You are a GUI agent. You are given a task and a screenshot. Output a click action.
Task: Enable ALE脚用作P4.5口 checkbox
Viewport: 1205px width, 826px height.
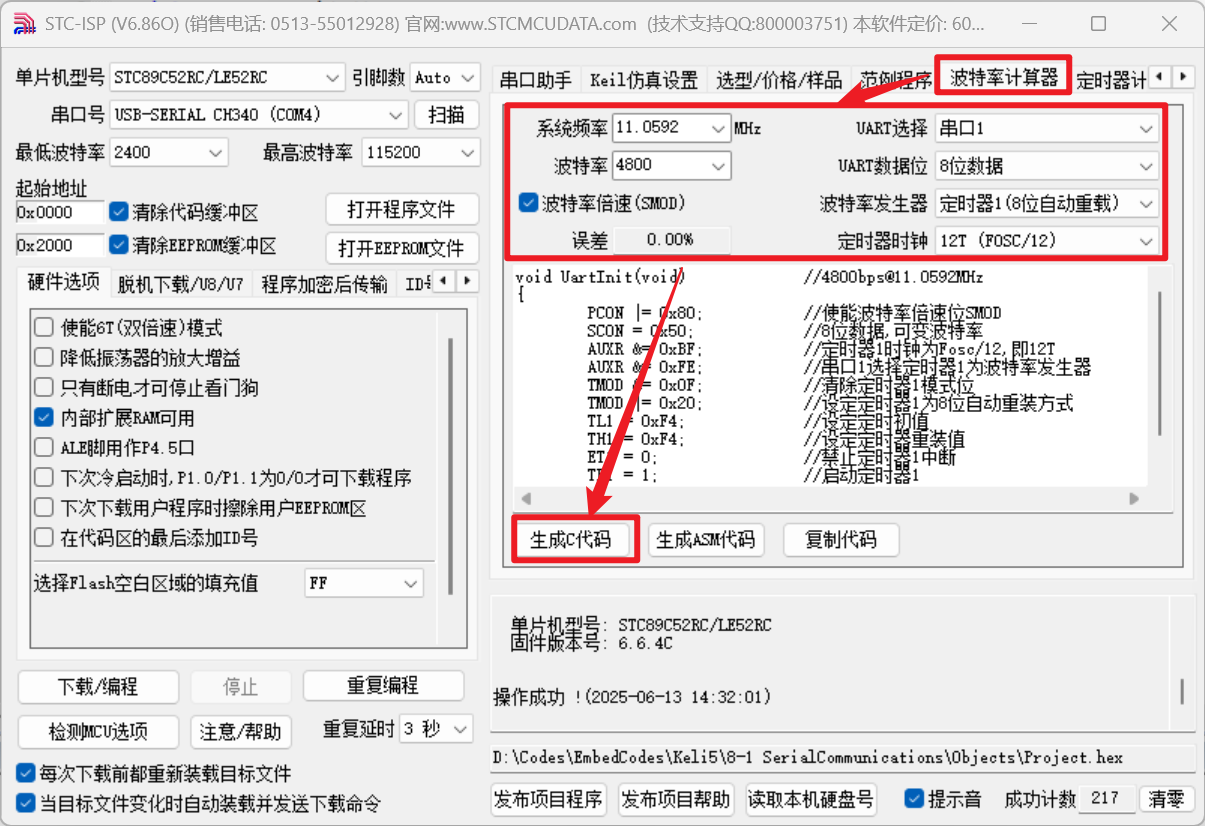pyautogui.click(x=44, y=448)
